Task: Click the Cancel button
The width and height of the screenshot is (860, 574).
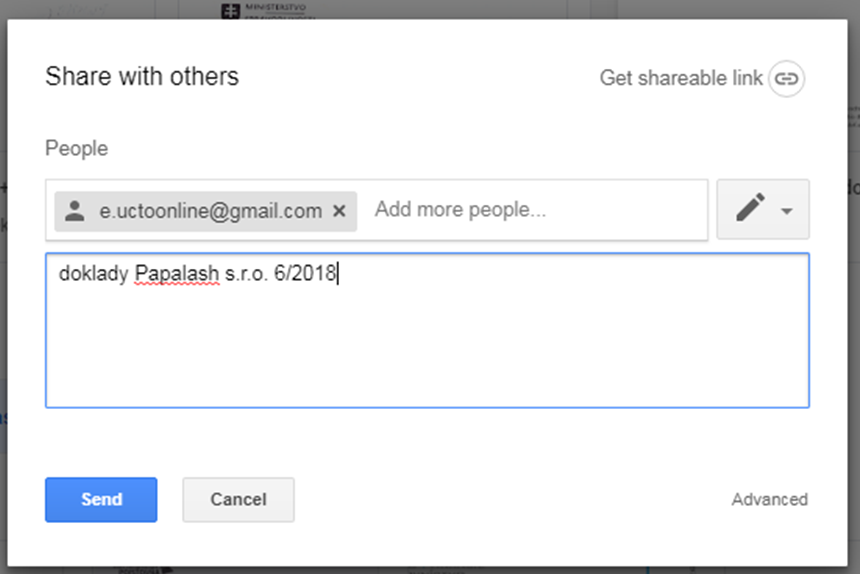Action: 239,499
